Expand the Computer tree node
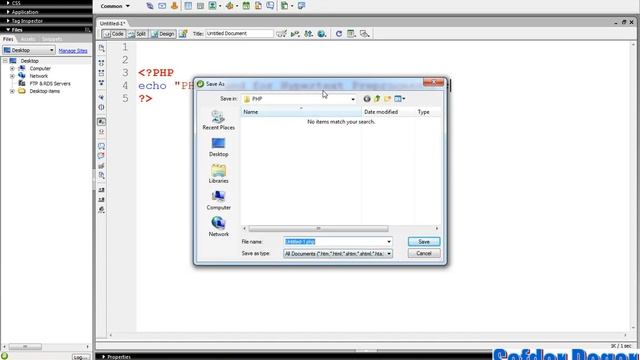Screen dimensions: 640x360 coord(12,69)
